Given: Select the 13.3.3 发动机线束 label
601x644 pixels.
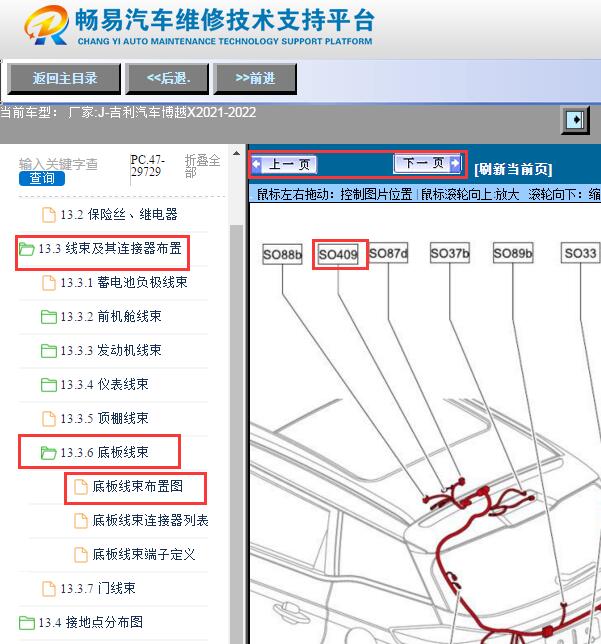Looking at the screenshot, I should pyautogui.click(x=111, y=351).
